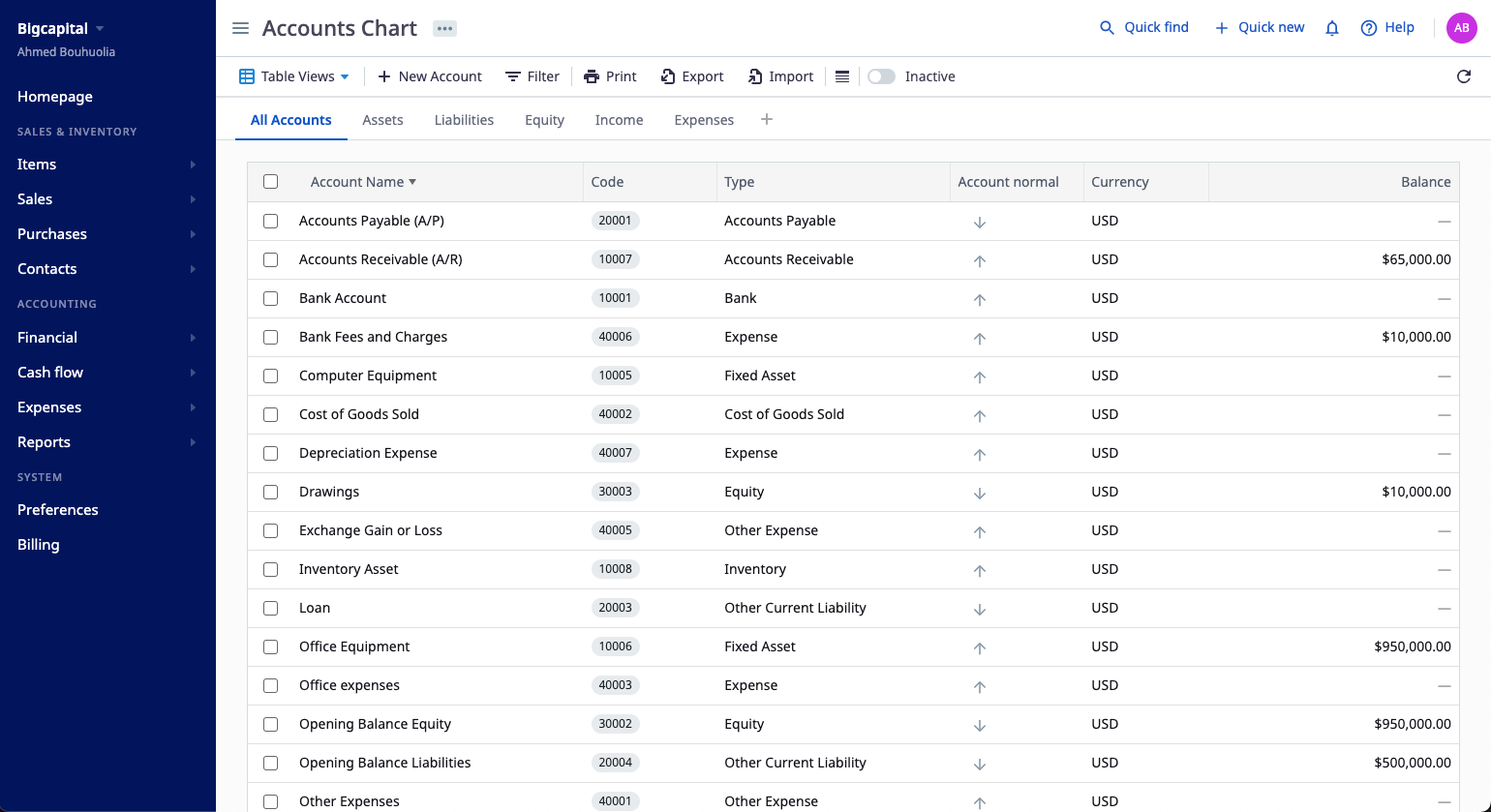The height and width of the screenshot is (812, 1491).
Task: Click the Print icon button
Action: pyautogui.click(x=610, y=76)
